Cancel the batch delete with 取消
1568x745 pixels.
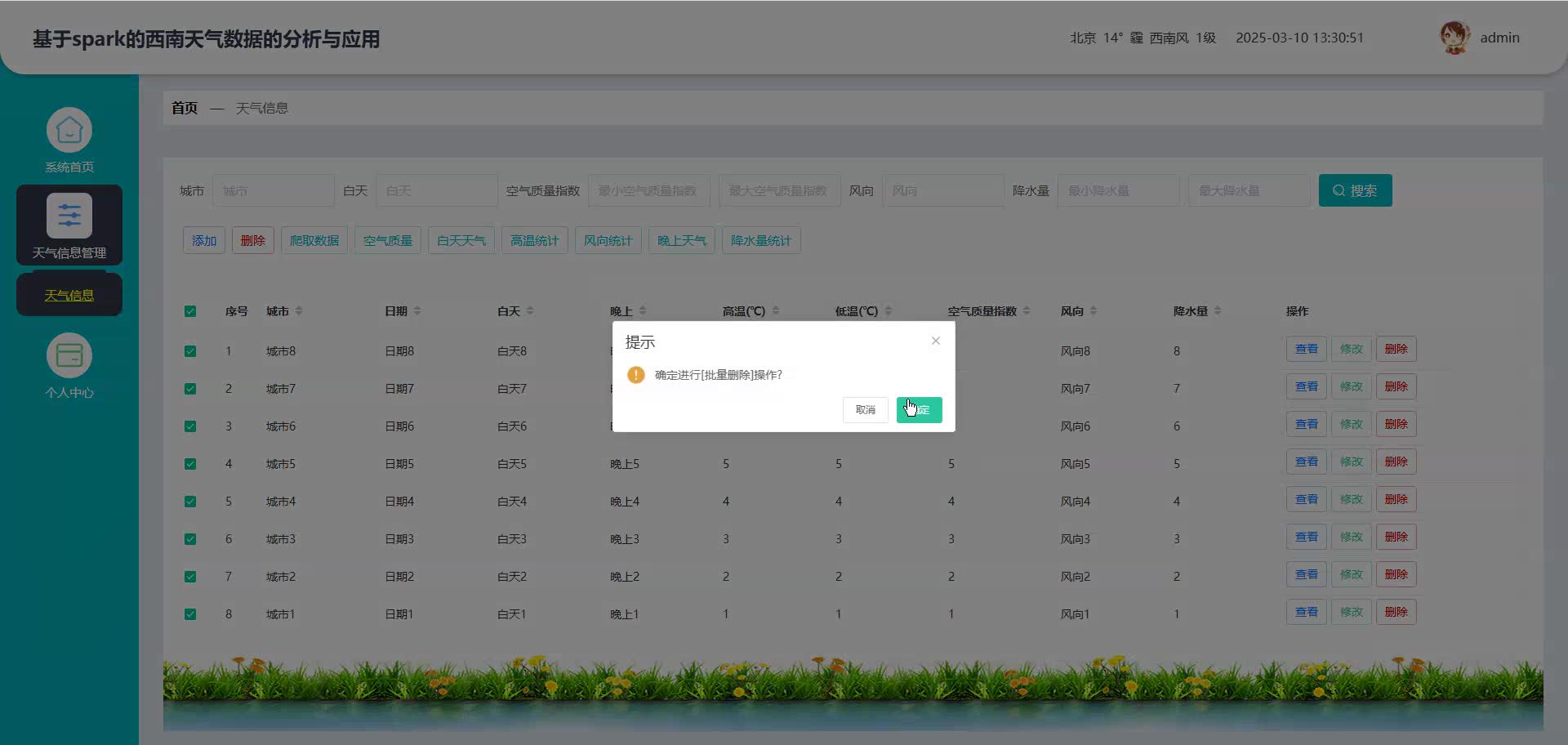865,410
